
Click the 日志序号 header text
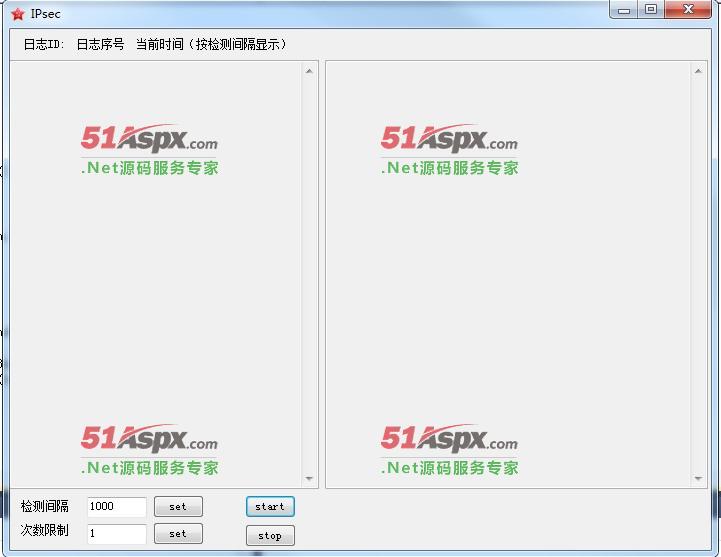click(x=100, y=44)
